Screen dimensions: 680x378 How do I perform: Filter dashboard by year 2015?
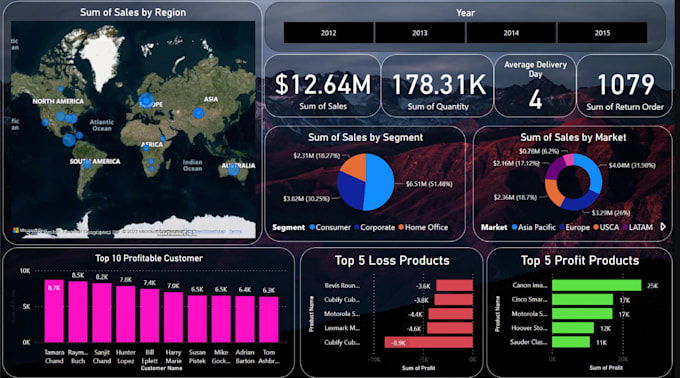pyautogui.click(x=602, y=33)
